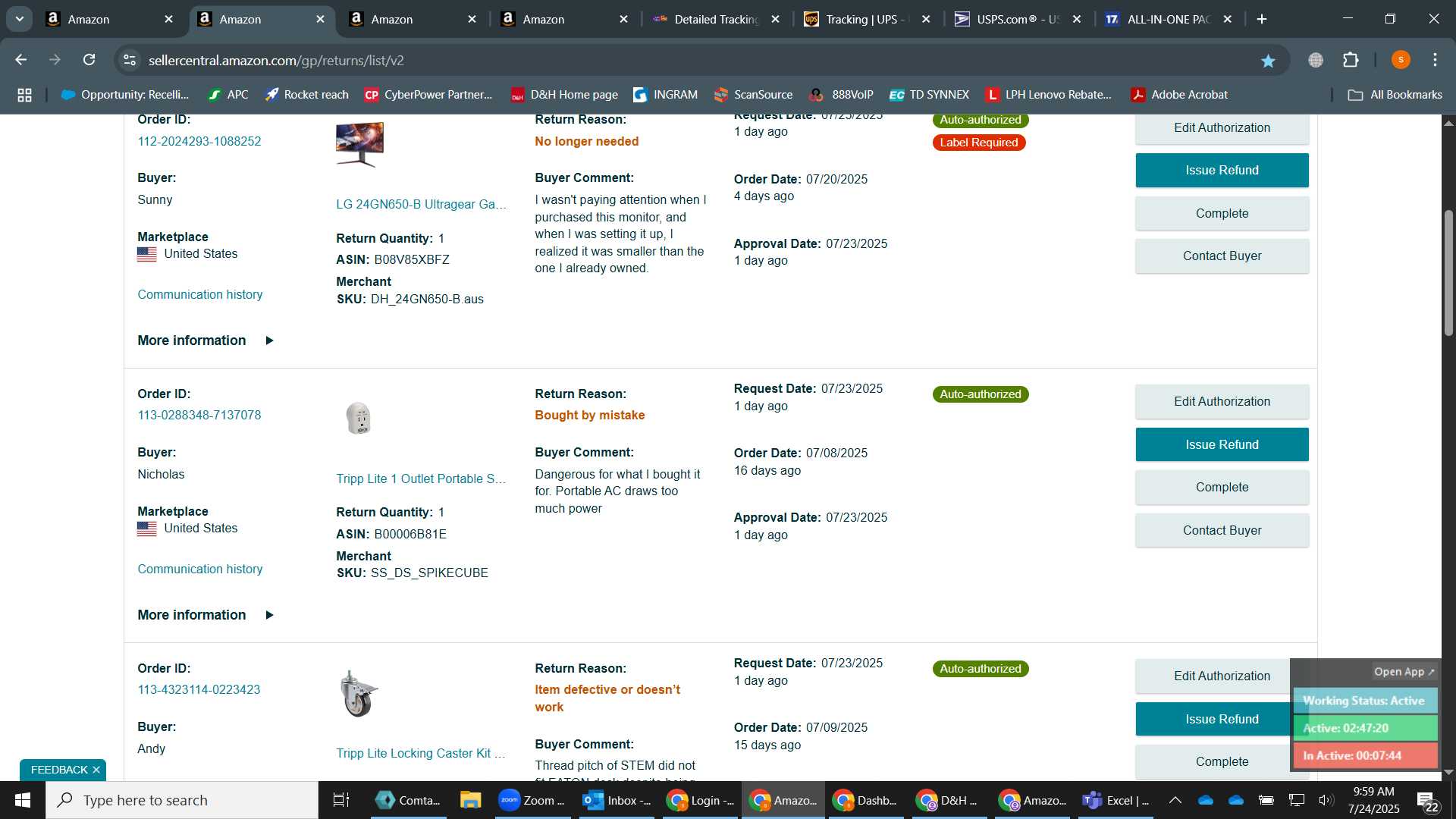Open the TD SYNNEX bookmark
1456x819 pixels.
(929, 95)
